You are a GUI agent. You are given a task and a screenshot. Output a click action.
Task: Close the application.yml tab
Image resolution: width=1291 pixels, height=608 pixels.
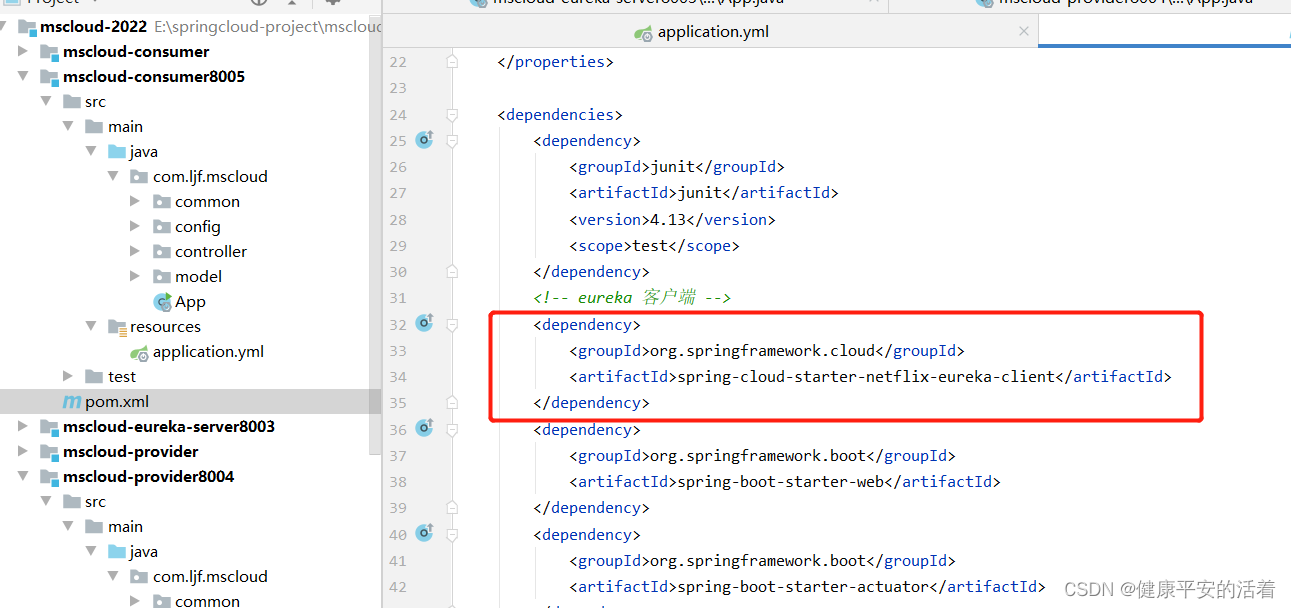pos(1023,31)
